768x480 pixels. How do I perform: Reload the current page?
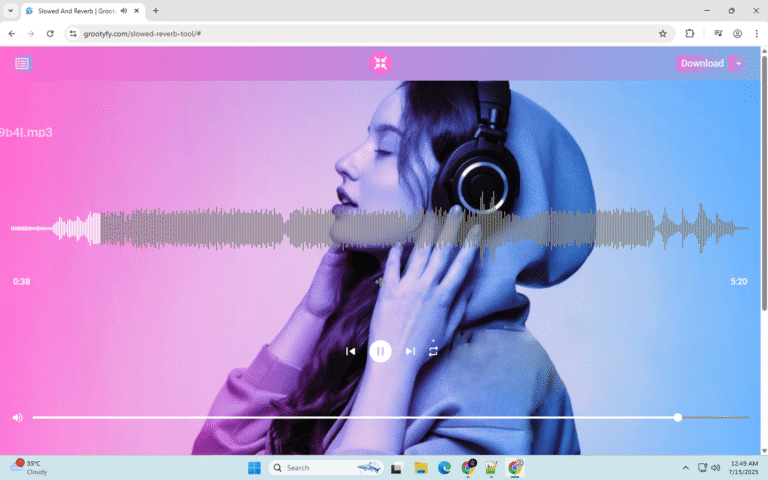[x=50, y=33]
